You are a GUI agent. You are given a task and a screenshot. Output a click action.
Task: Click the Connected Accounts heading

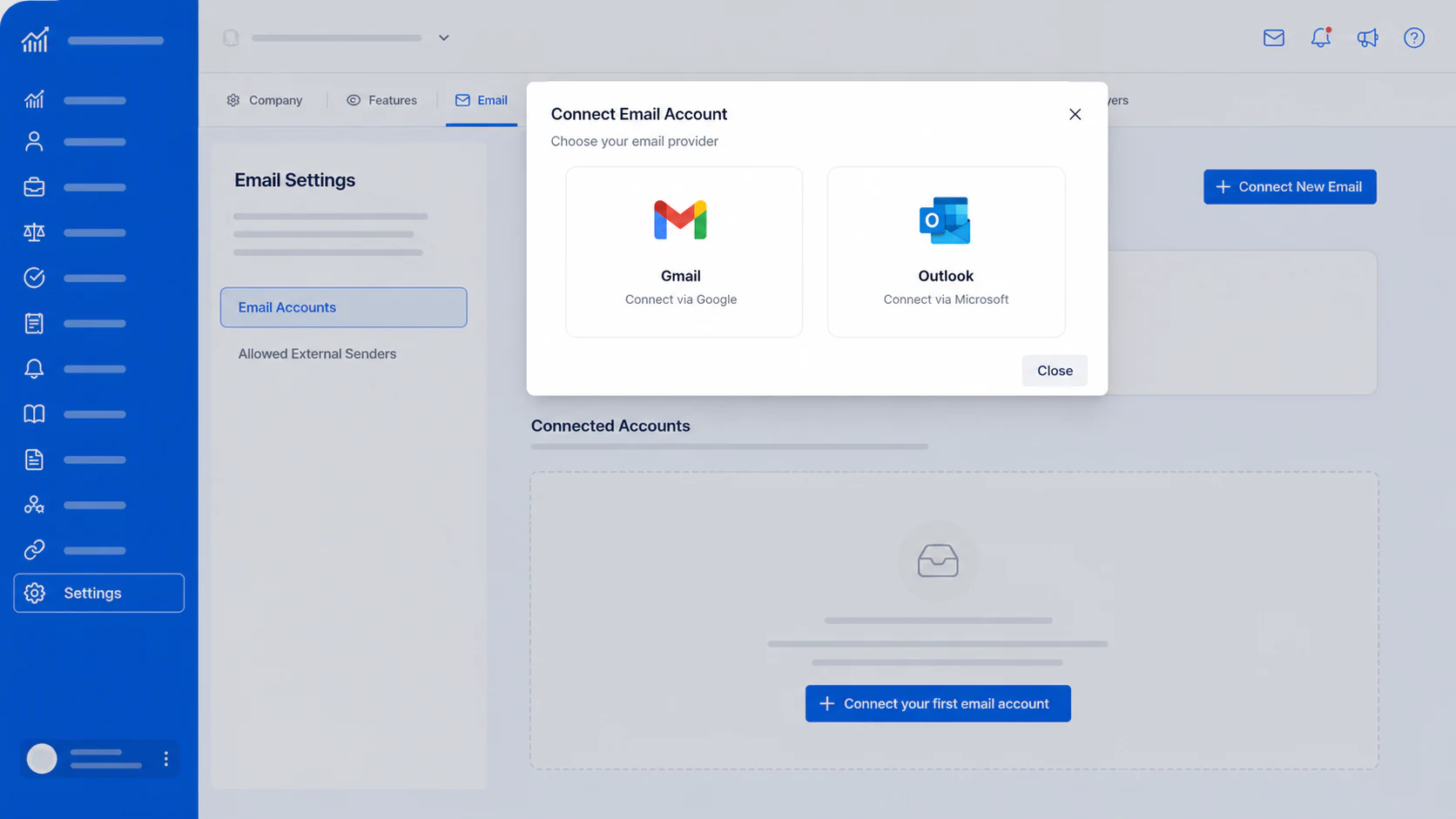[x=610, y=426]
